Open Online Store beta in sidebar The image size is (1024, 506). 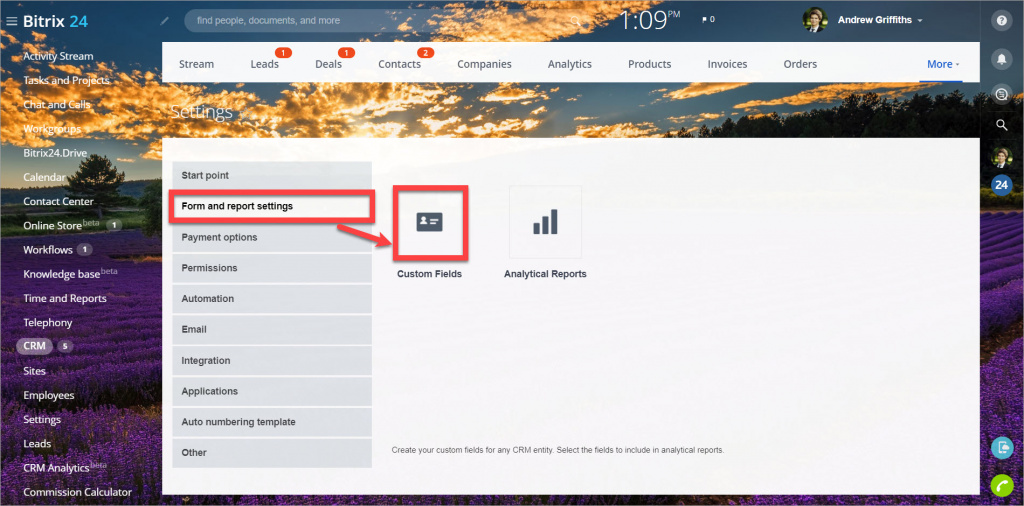pos(61,225)
